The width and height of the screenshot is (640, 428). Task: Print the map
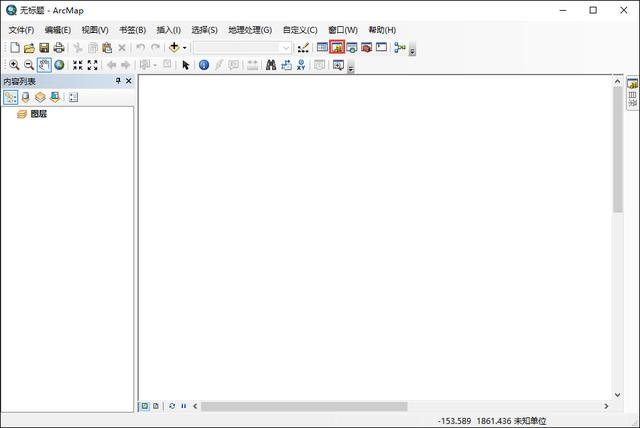[x=59, y=48]
